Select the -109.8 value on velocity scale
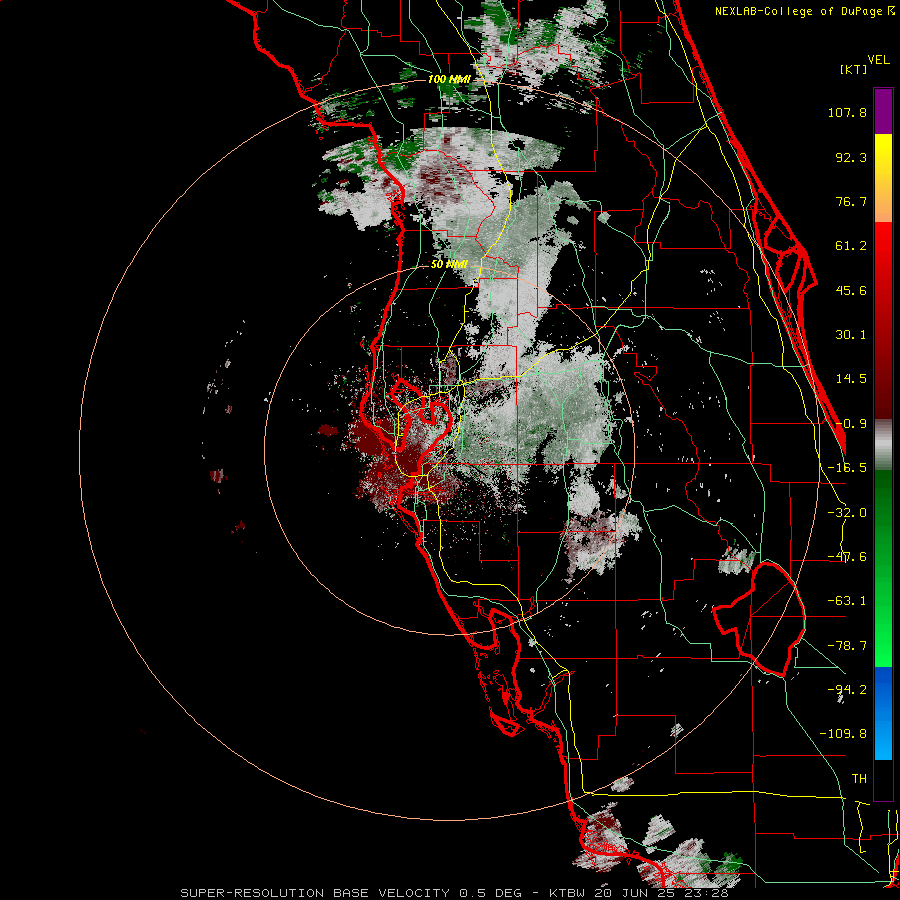The width and height of the screenshot is (900, 900). 843,734
